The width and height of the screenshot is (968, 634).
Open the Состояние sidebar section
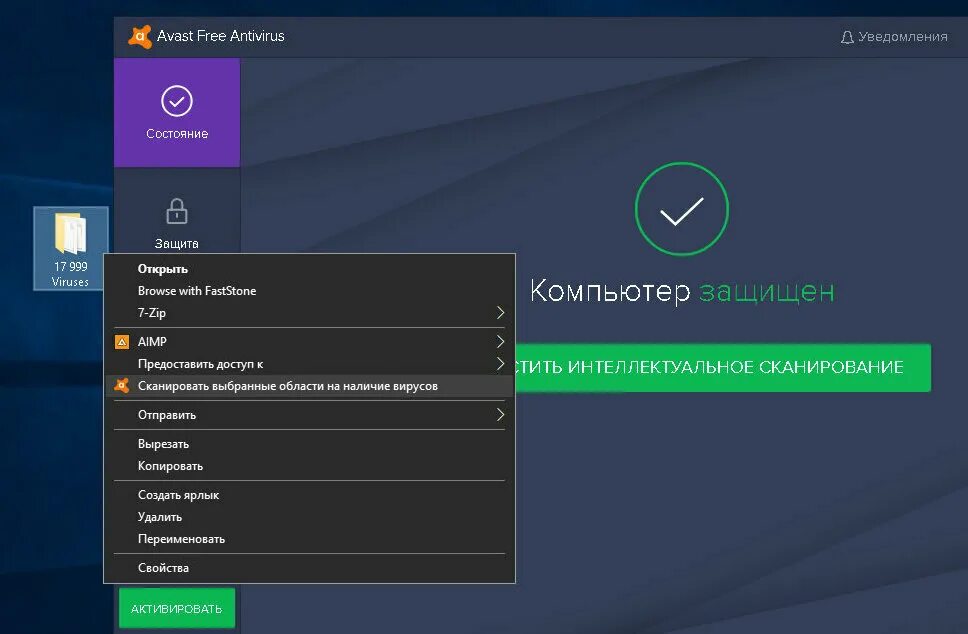tap(177, 112)
